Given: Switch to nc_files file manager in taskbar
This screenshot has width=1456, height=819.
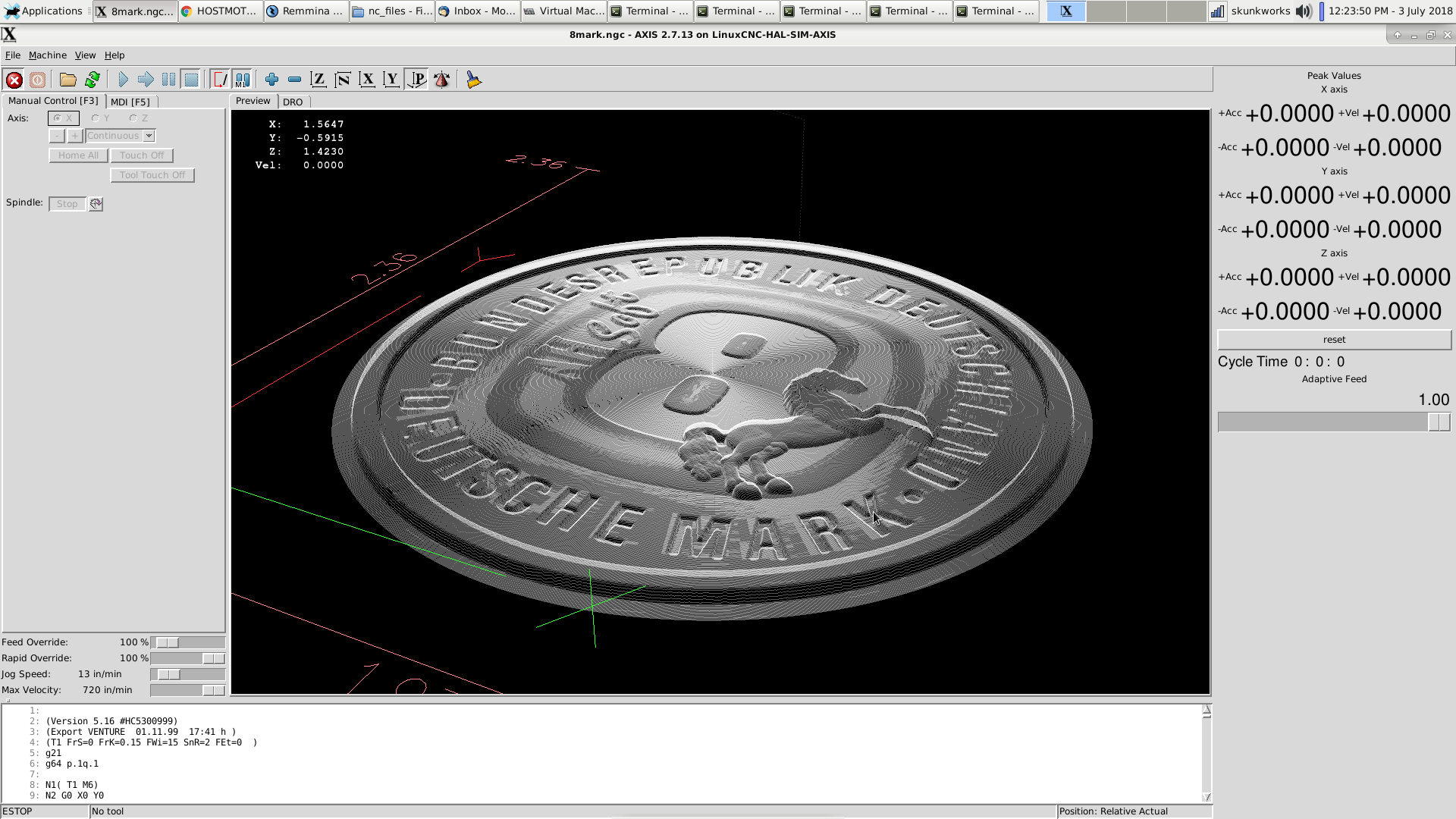Looking at the screenshot, I should [392, 11].
